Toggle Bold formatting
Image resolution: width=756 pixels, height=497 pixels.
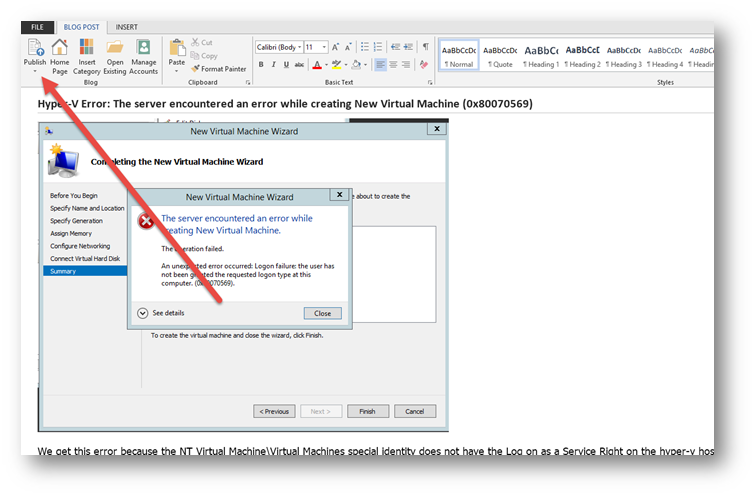pyautogui.click(x=261, y=65)
